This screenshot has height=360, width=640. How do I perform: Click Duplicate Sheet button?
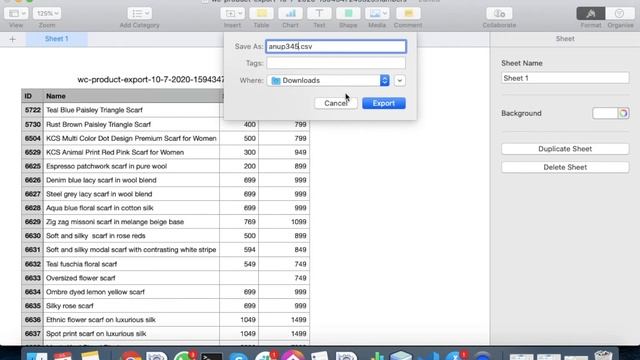(565, 149)
